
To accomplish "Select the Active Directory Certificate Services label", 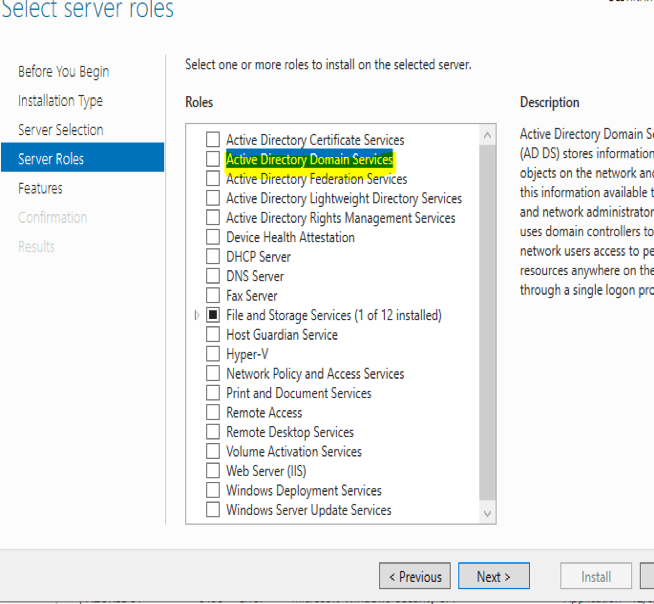I will coord(315,140).
